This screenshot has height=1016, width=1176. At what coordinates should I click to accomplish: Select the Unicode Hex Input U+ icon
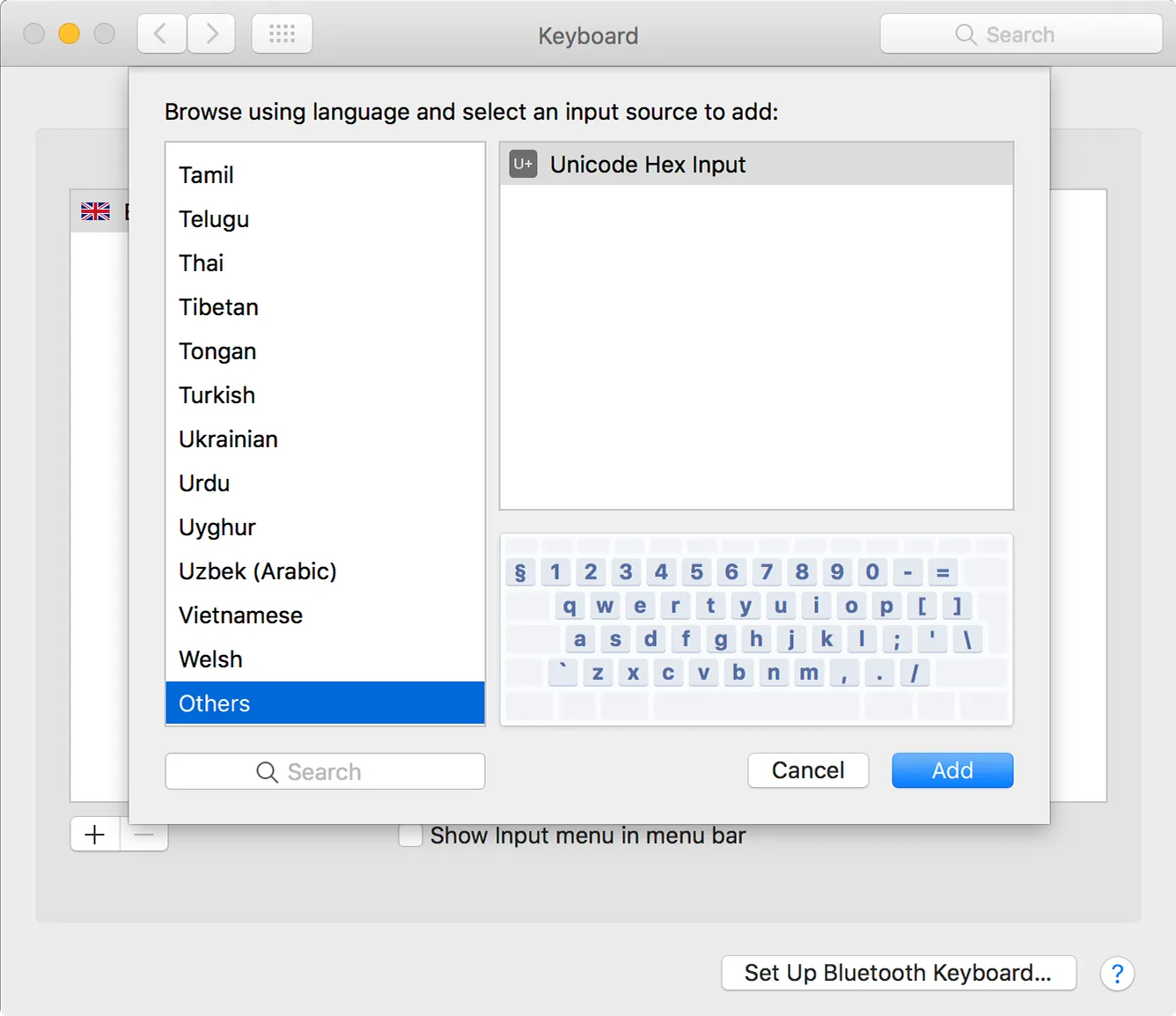pyautogui.click(x=521, y=164)
